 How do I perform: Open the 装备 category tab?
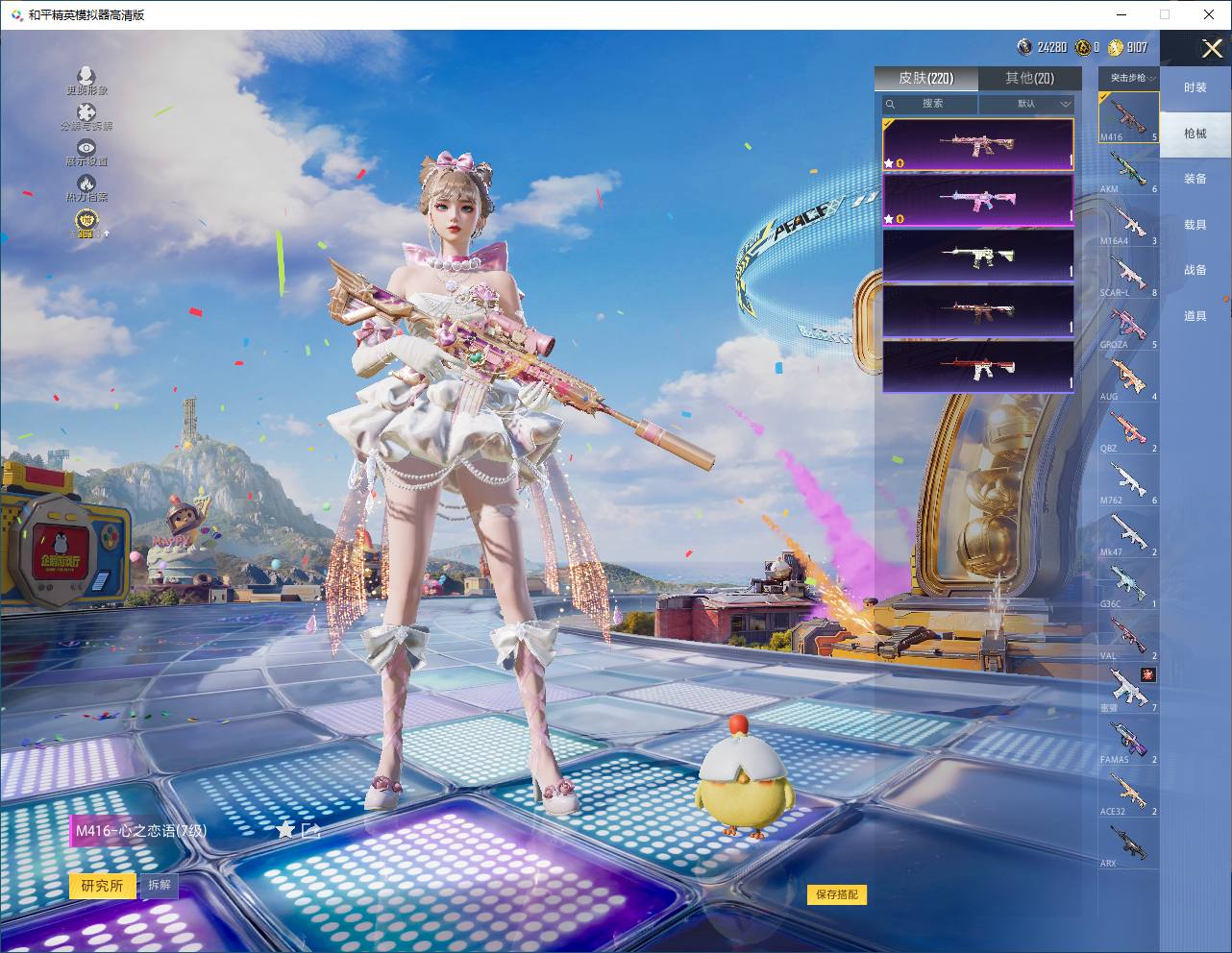pos(1195,179)
